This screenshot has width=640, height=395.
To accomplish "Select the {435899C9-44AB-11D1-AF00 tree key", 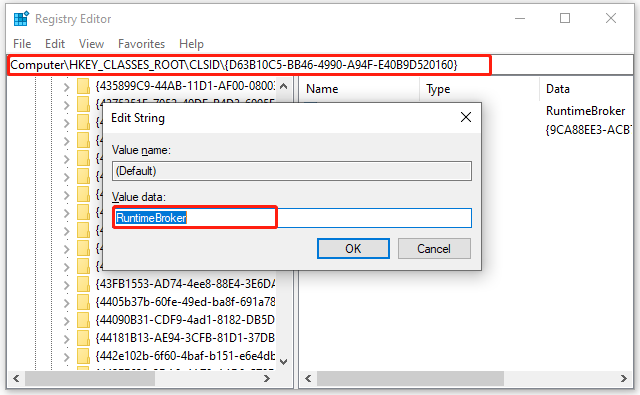I will pyautogui.click(x=185, y=86).
